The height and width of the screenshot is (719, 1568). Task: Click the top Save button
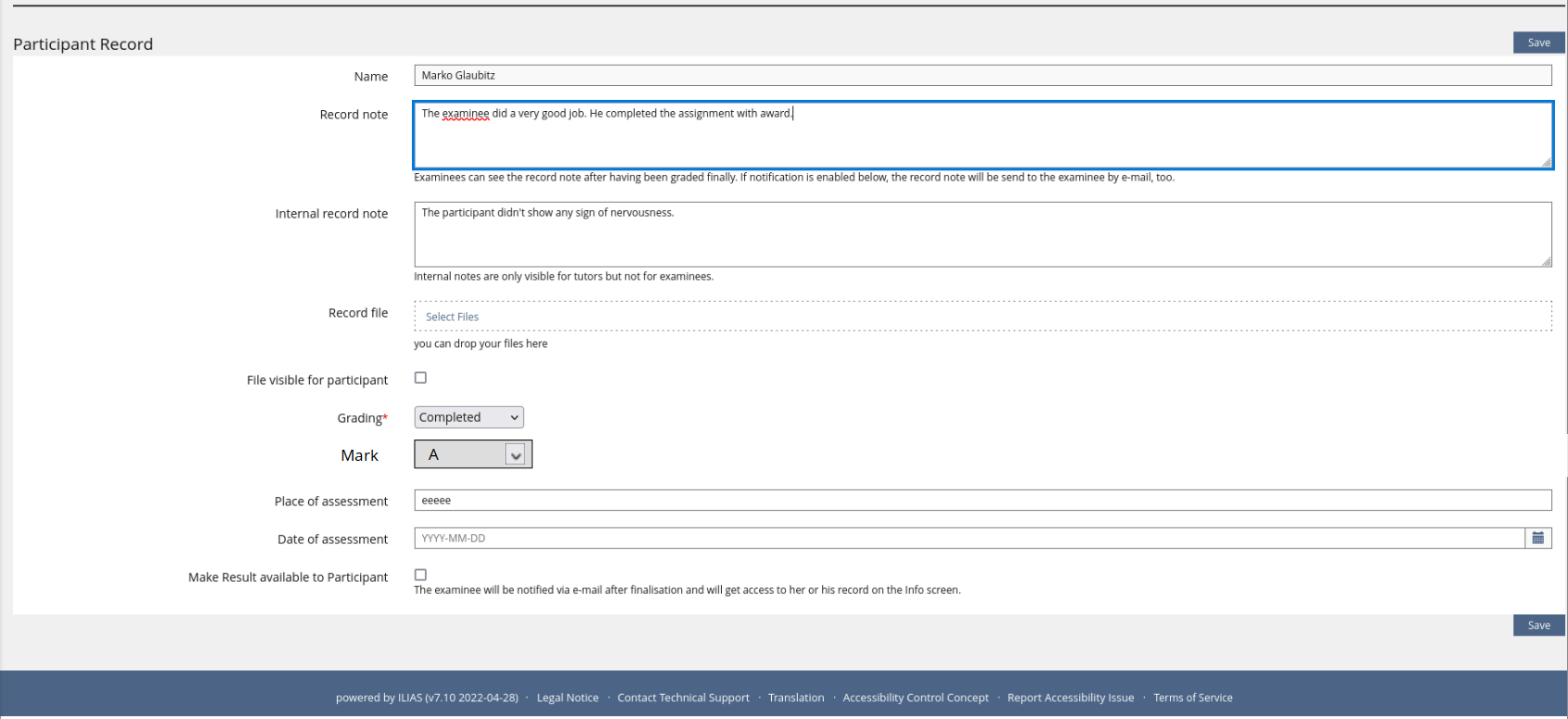click(x=1538, y=43)
